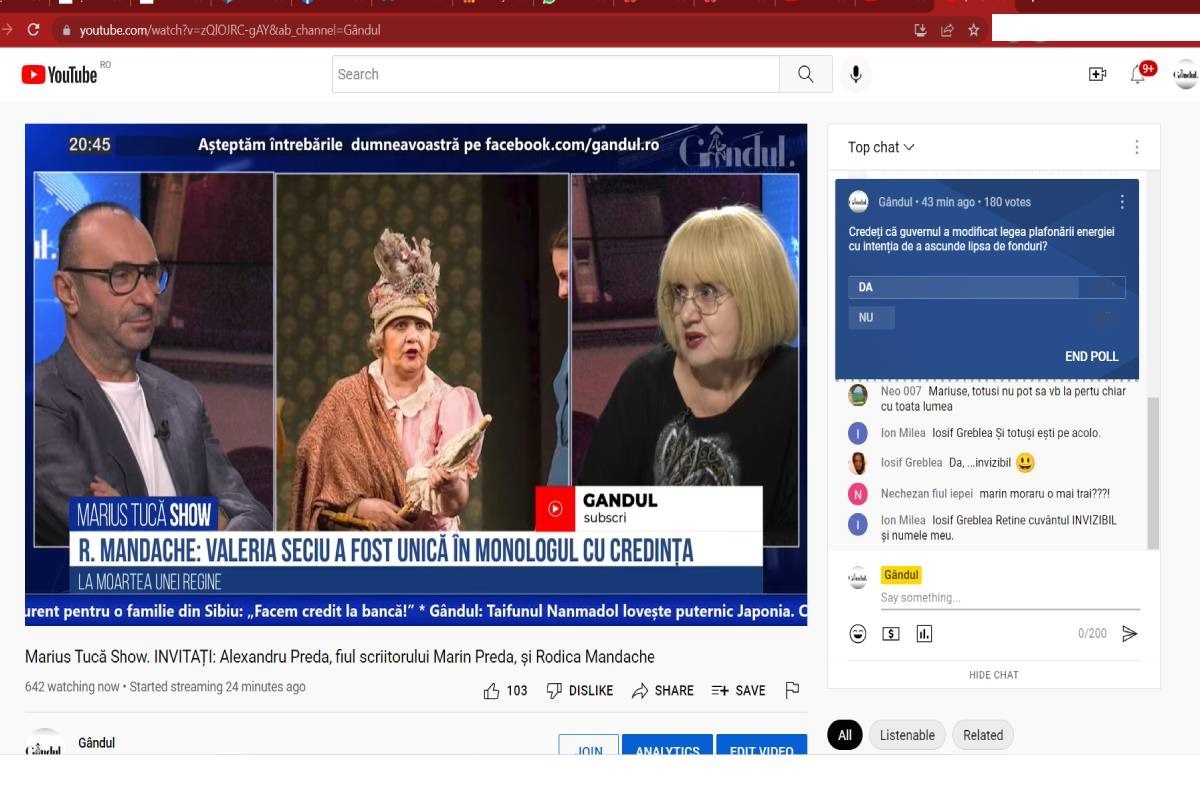Viewport: 1200px width, 800px height.
Task: Click END POLL
Action: pos(1092,356)
